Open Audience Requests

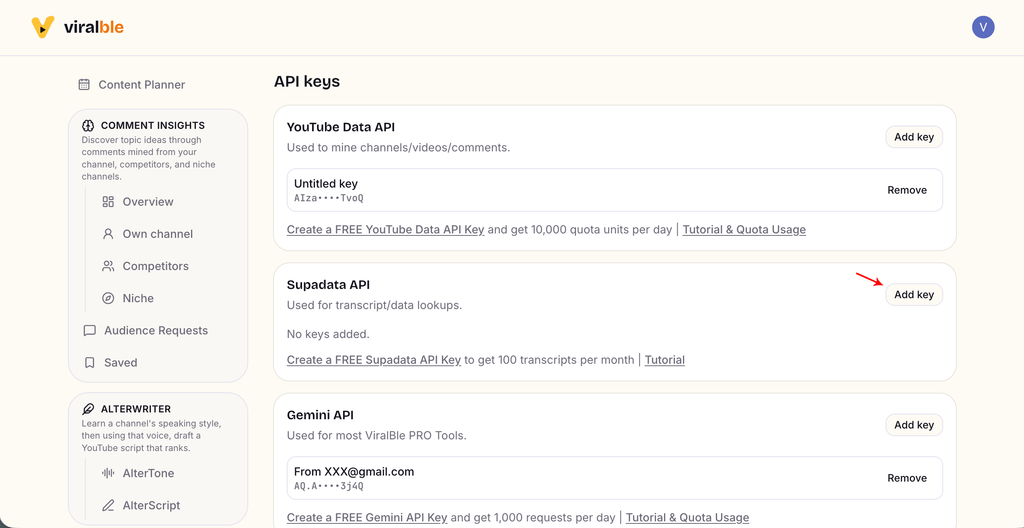(155, 331)
